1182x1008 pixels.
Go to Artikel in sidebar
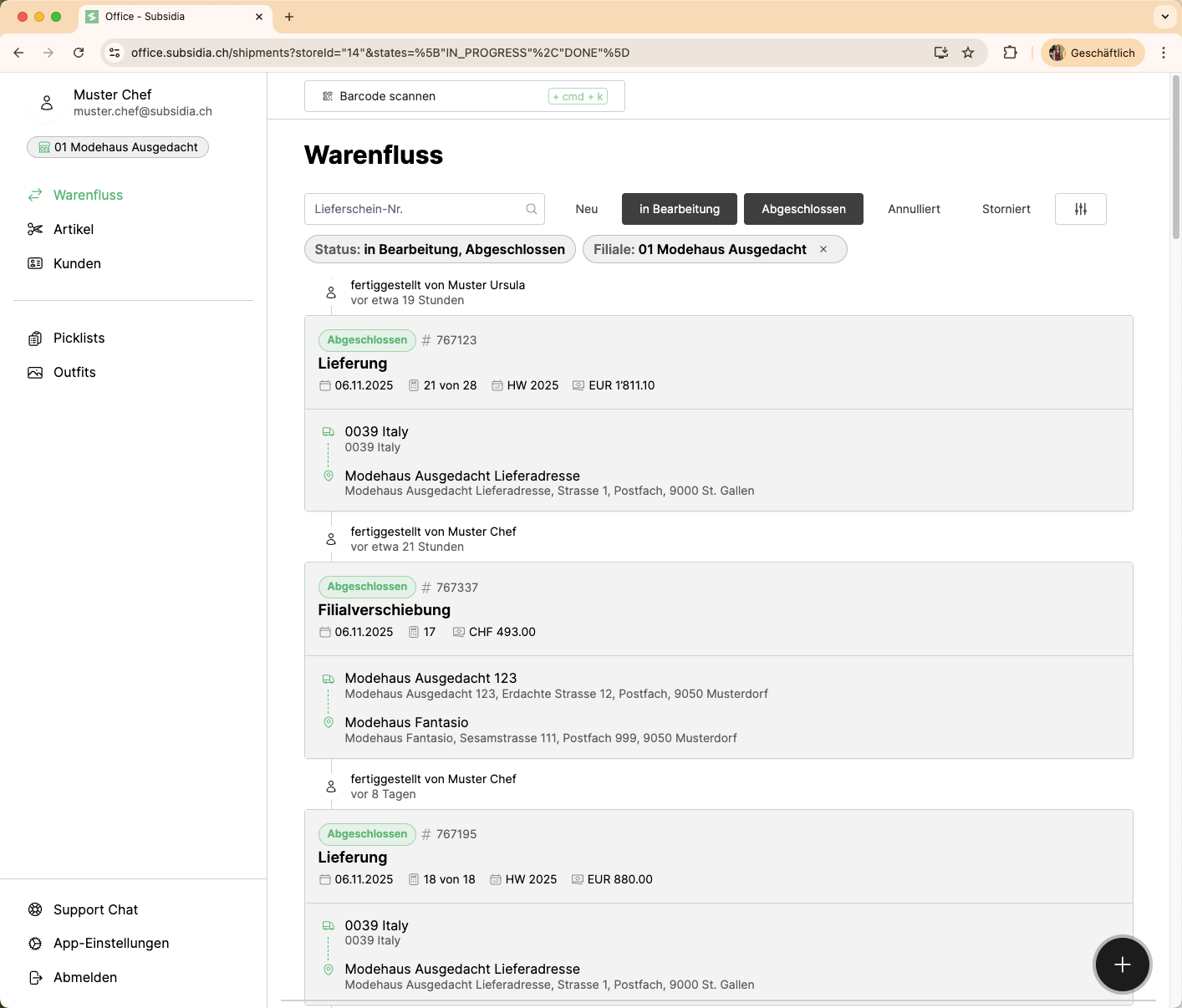73,229
